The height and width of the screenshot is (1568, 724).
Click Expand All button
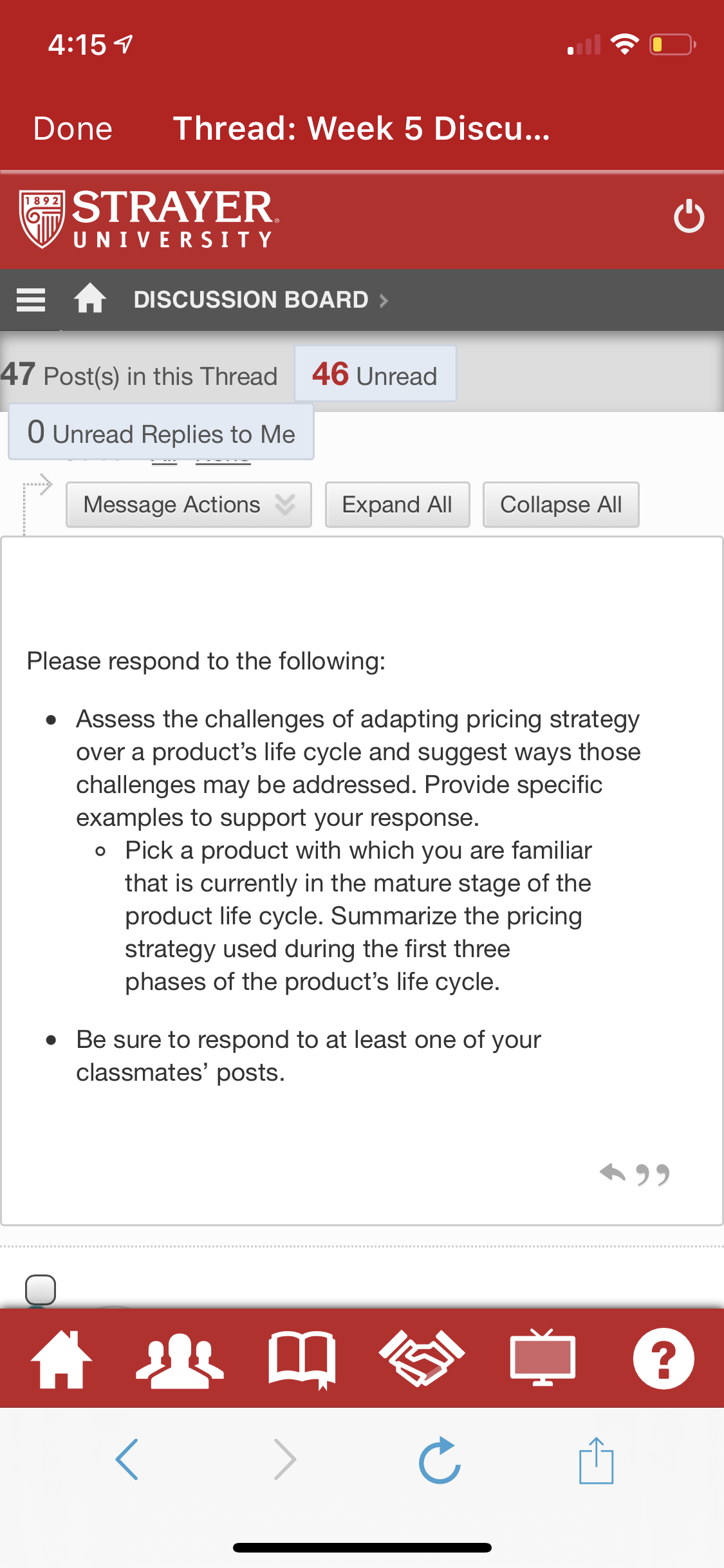pos(397,505)
